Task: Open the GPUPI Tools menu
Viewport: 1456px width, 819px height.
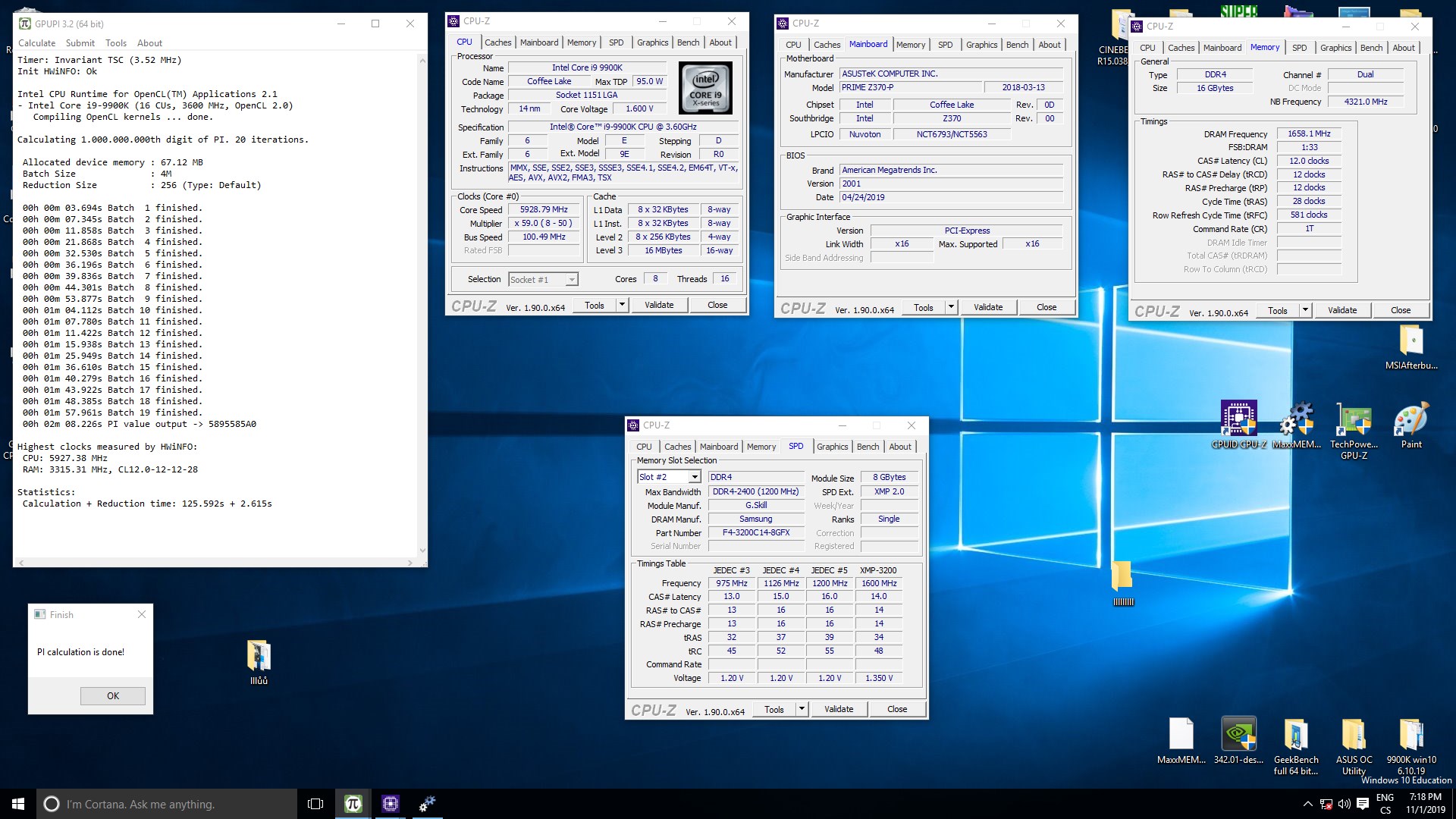Action: click(x=116, y=43)
